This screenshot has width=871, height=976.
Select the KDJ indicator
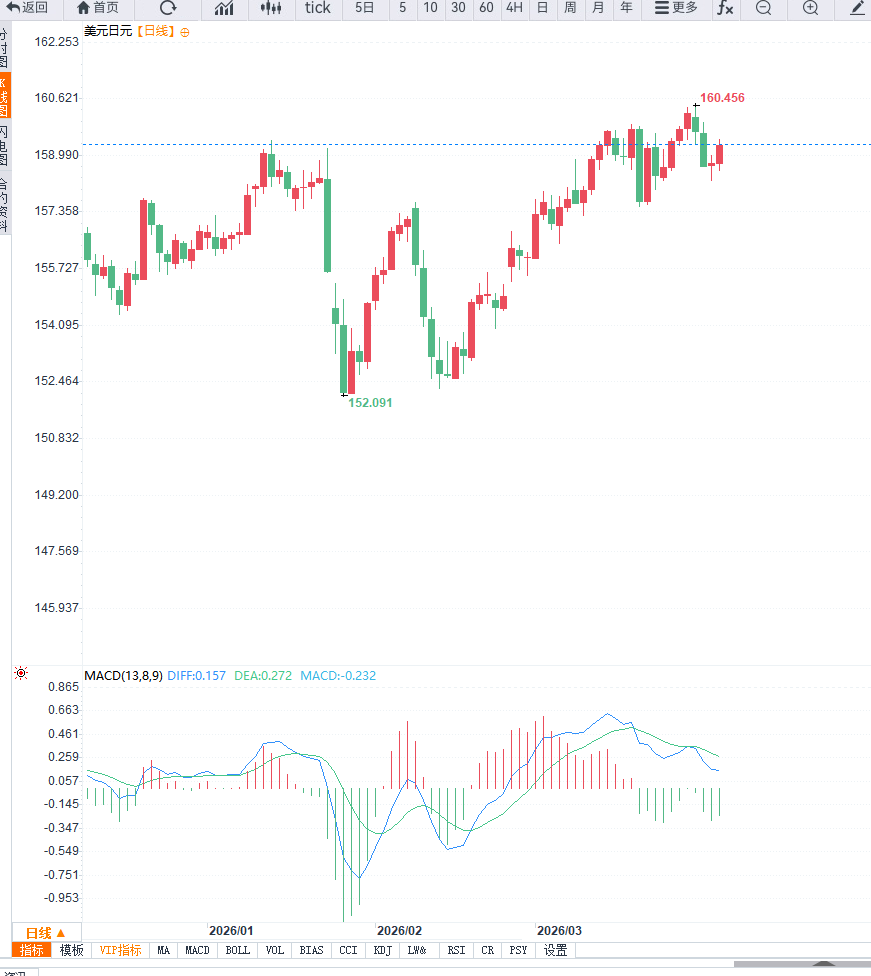pos(382,950)
